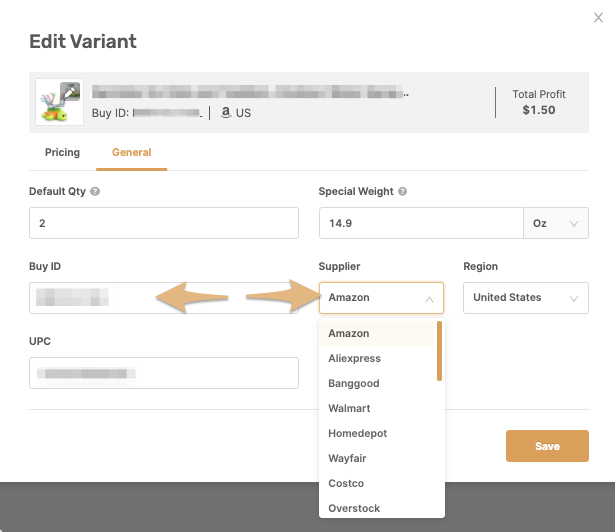Show help tooltip for Default Qty
Viewport: 615px width, 532px height.
(95, 191)
